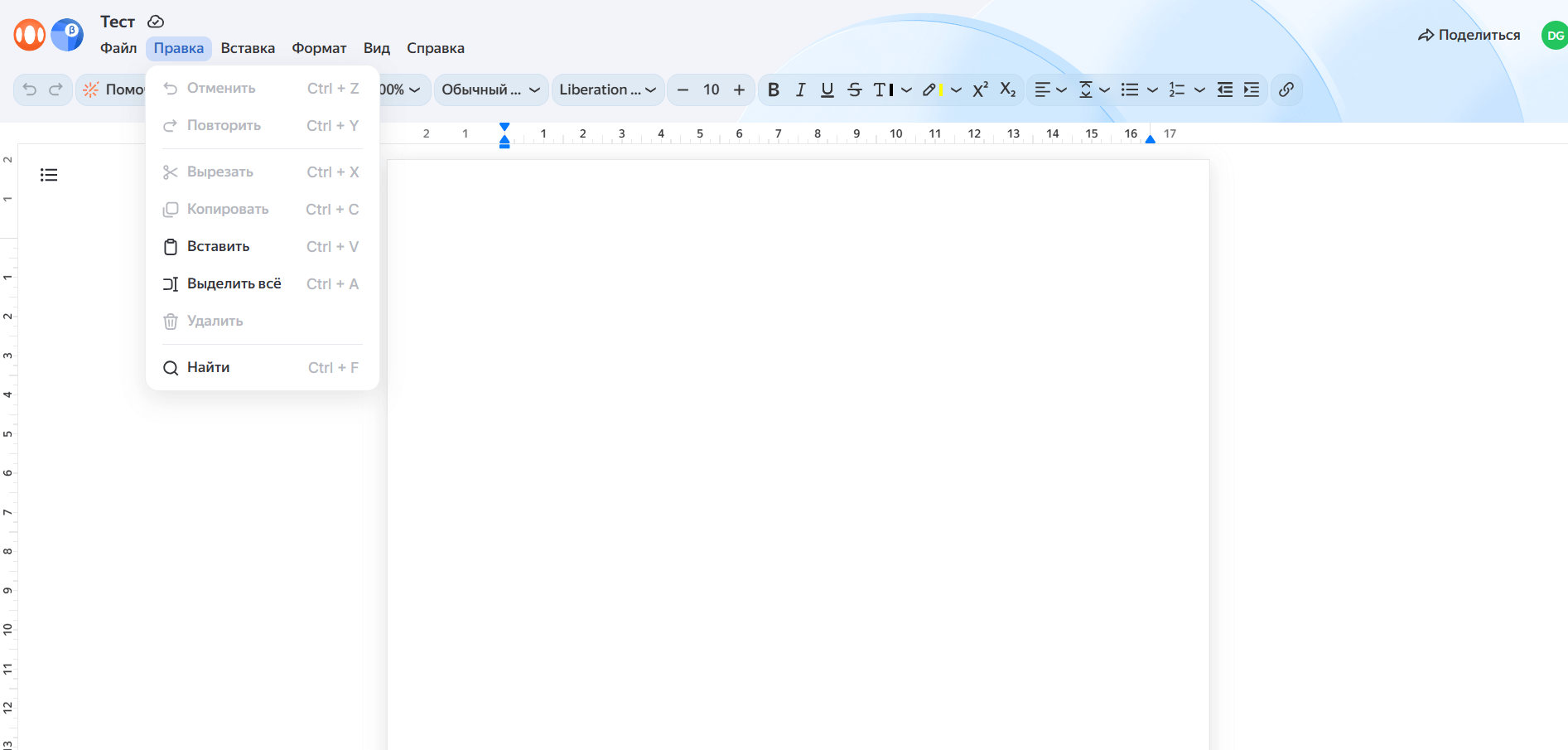Toggle Bold formatting in toolbar

click(774, 90)
